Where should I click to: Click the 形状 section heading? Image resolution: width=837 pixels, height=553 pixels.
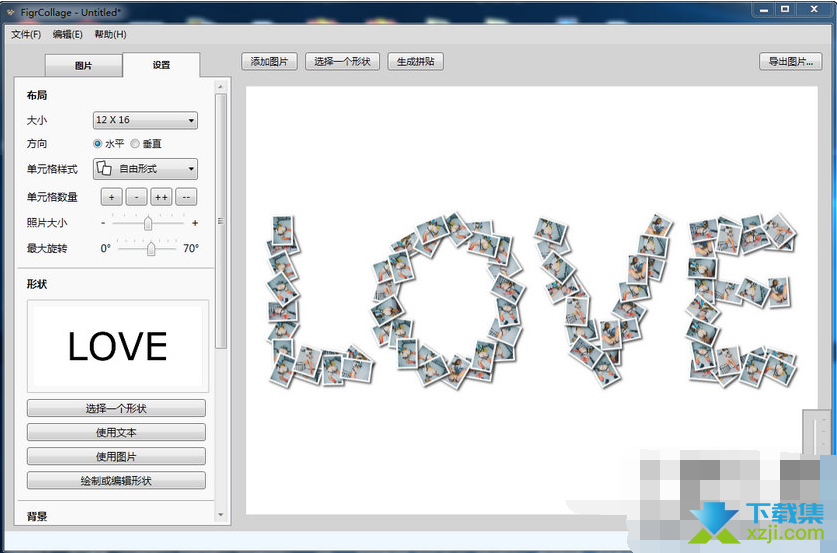pos(37,284)
